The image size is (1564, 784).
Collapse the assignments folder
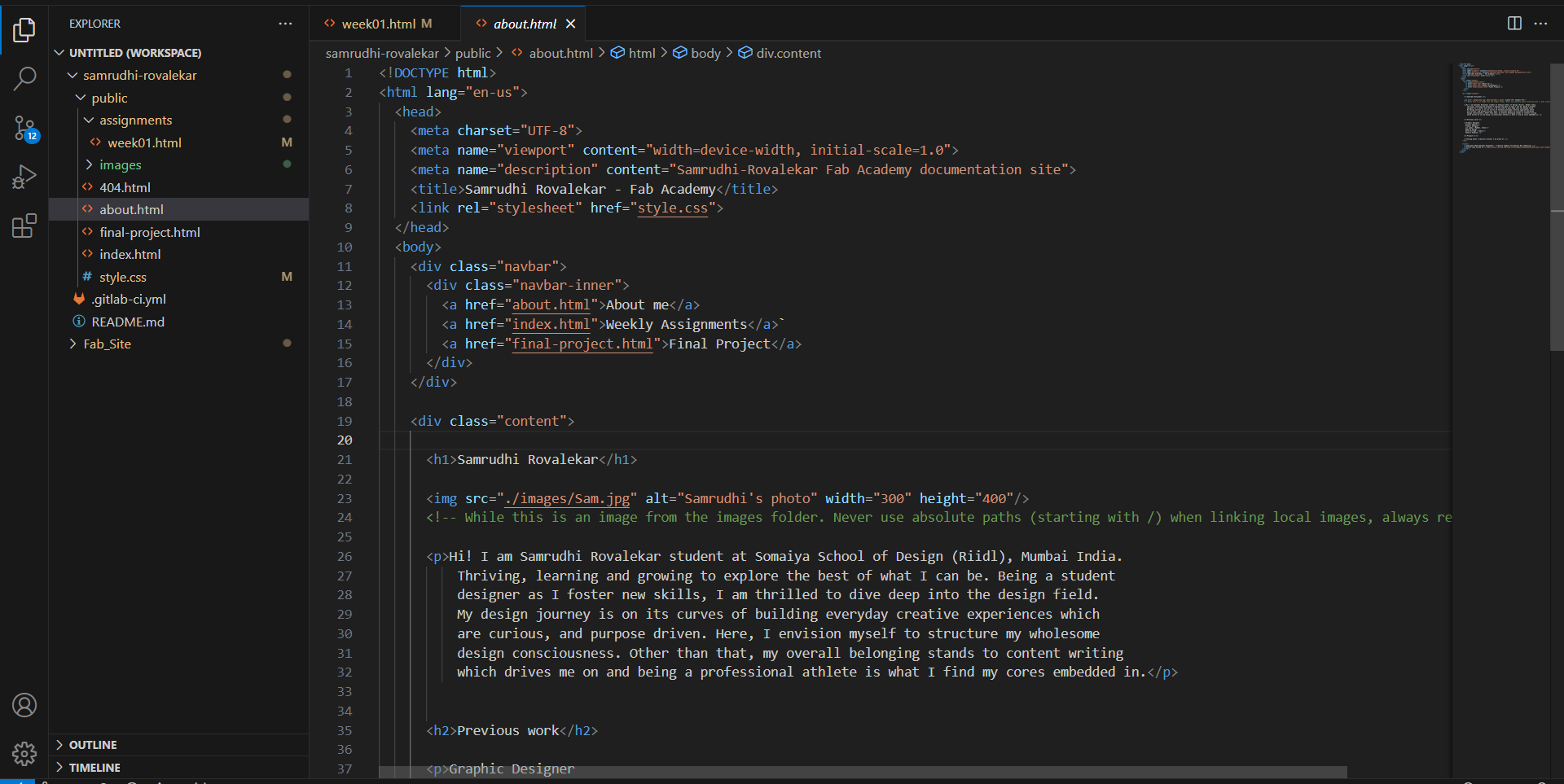coord(89,120)
